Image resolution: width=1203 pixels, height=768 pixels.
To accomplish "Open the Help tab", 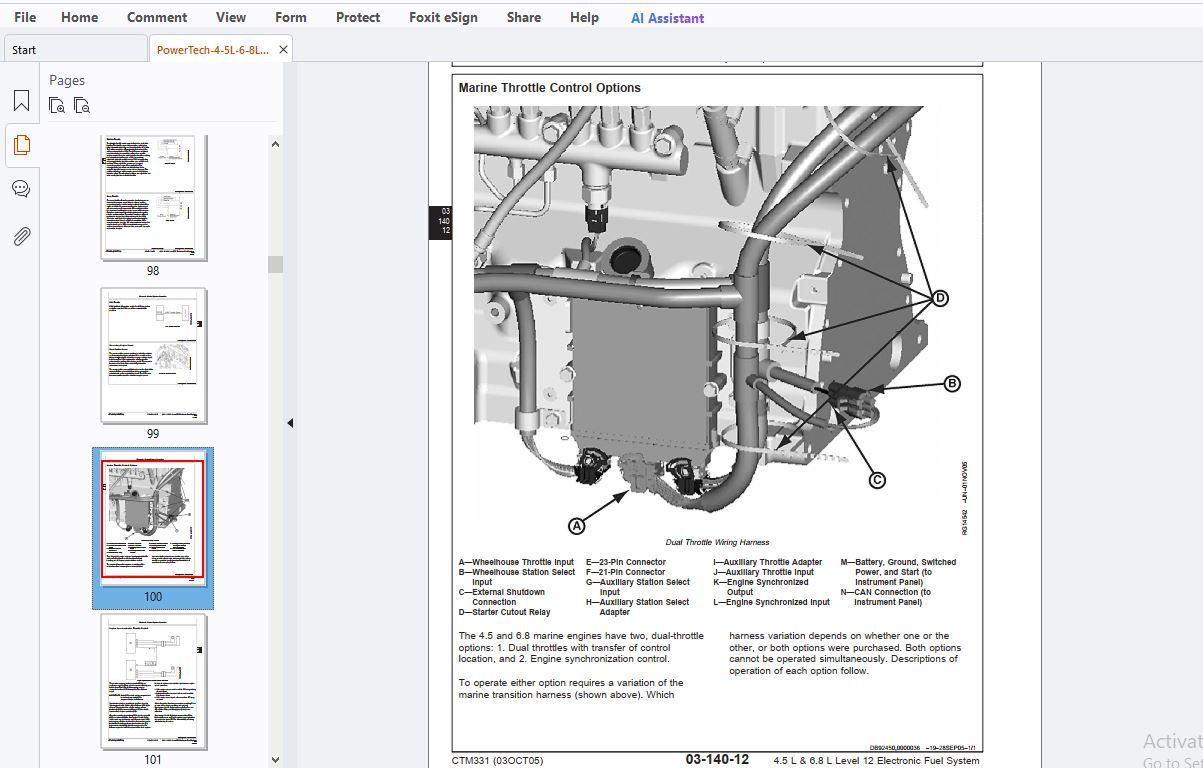I will tap(584, 17).
